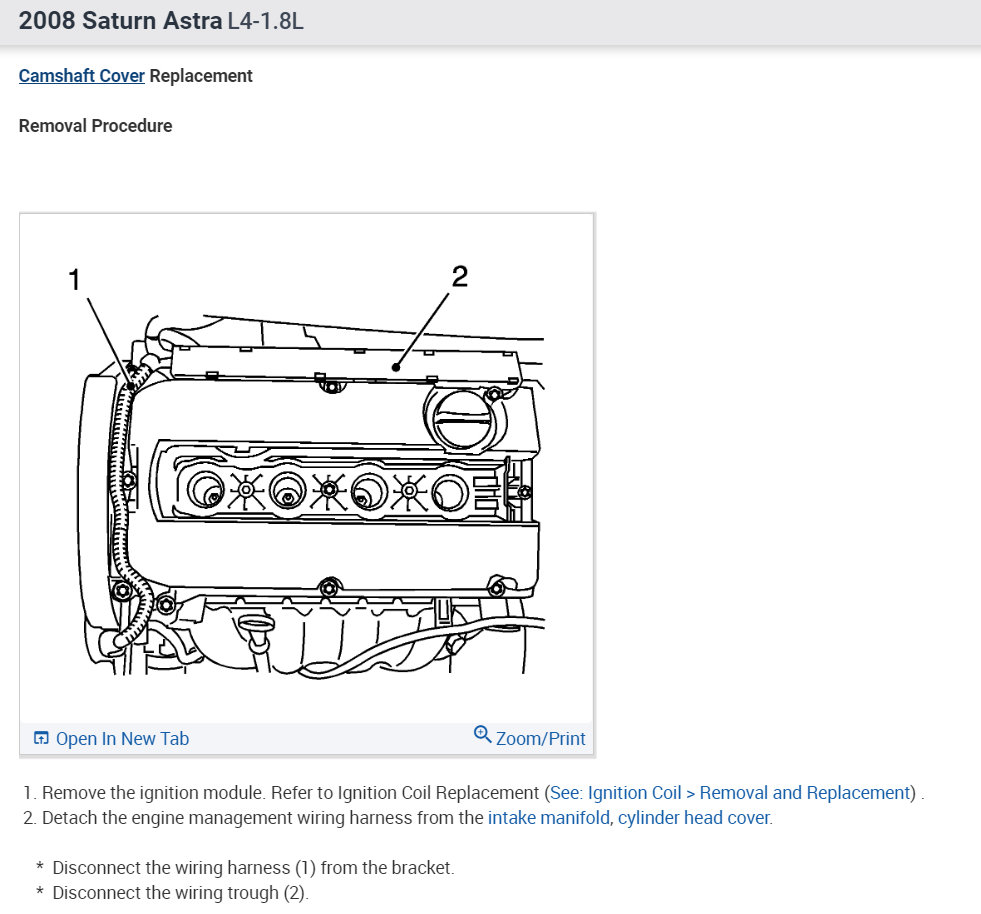Follow the Ignition Coil Removal and Replacement link
The height and width of the screenshot is (914, 981).
pos(729,792)
